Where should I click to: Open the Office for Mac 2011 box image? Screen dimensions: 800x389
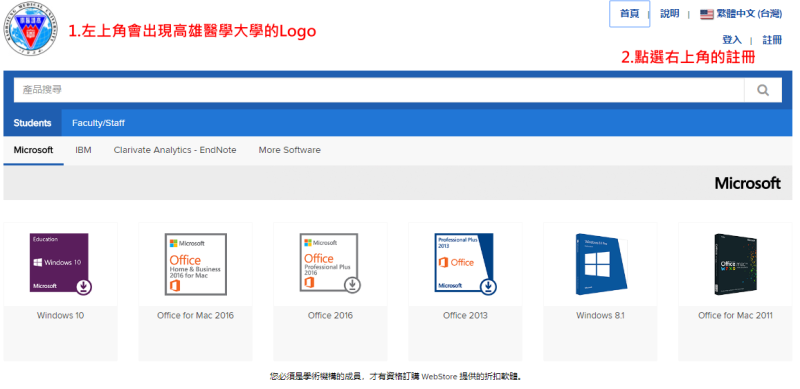736,264
